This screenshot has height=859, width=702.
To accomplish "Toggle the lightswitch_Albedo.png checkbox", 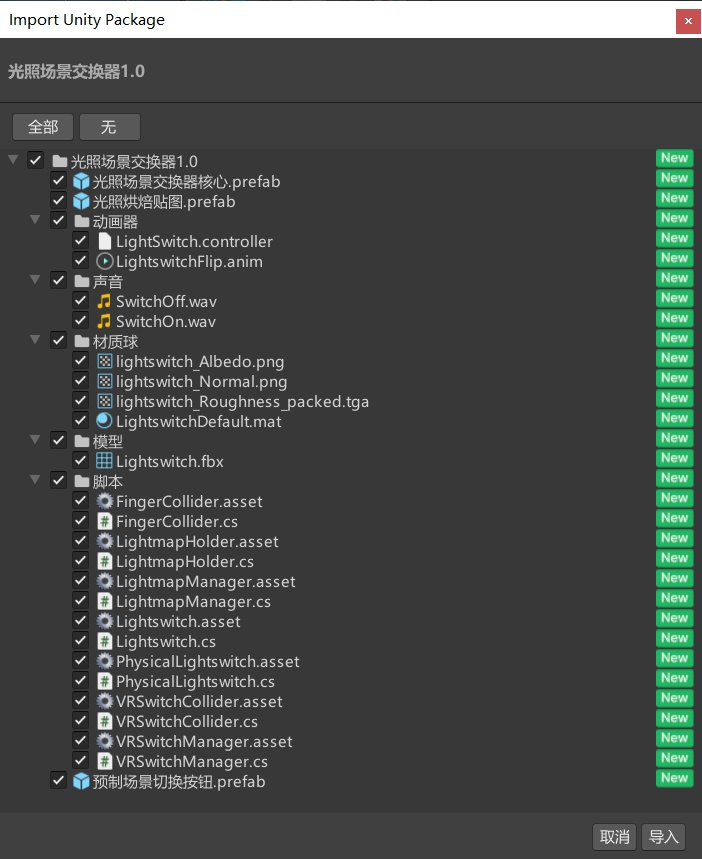I will [x=81, y=361].
